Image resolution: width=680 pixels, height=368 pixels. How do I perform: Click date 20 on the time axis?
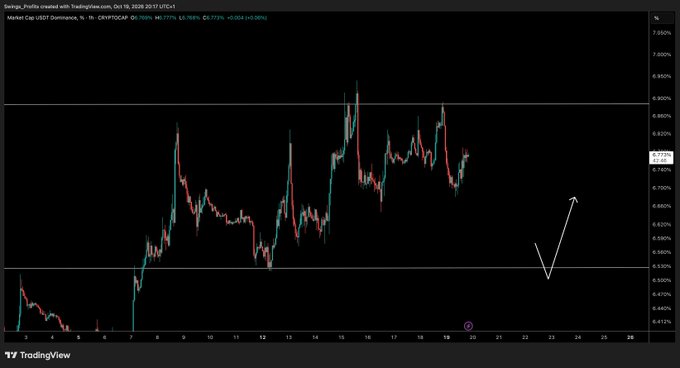pyautogui.click(x=473, y=337)
